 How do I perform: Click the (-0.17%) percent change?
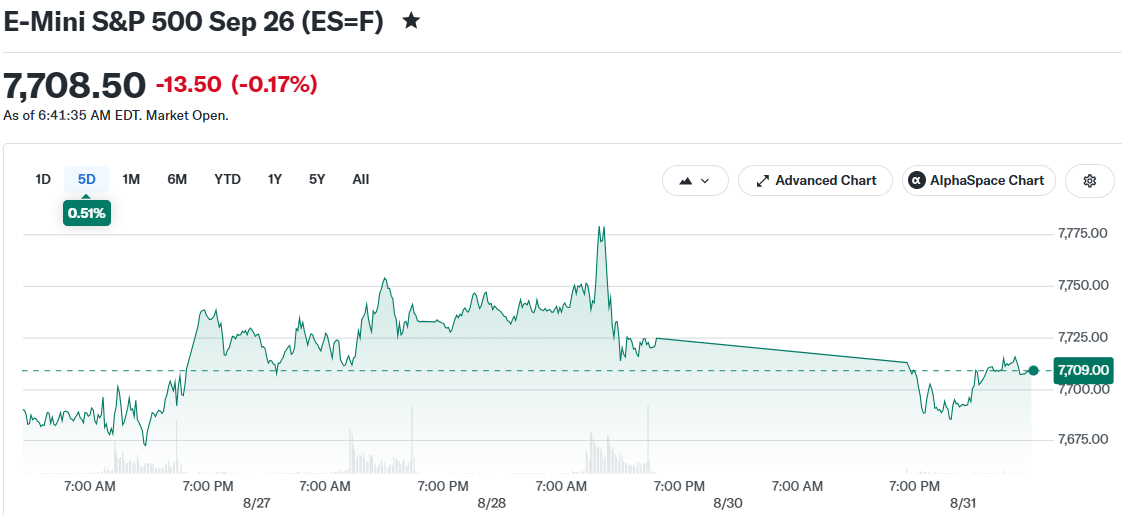tap(274, 85)
